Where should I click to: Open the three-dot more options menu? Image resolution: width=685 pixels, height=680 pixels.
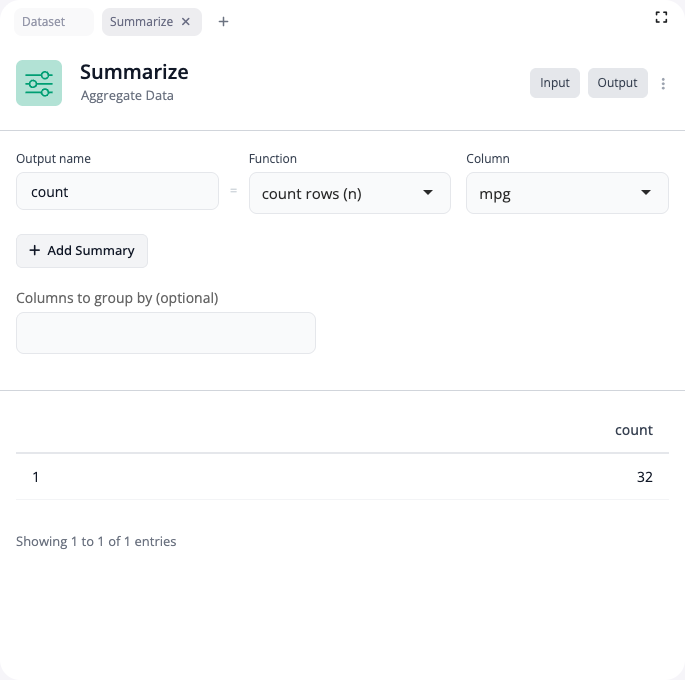pos(663,84)
